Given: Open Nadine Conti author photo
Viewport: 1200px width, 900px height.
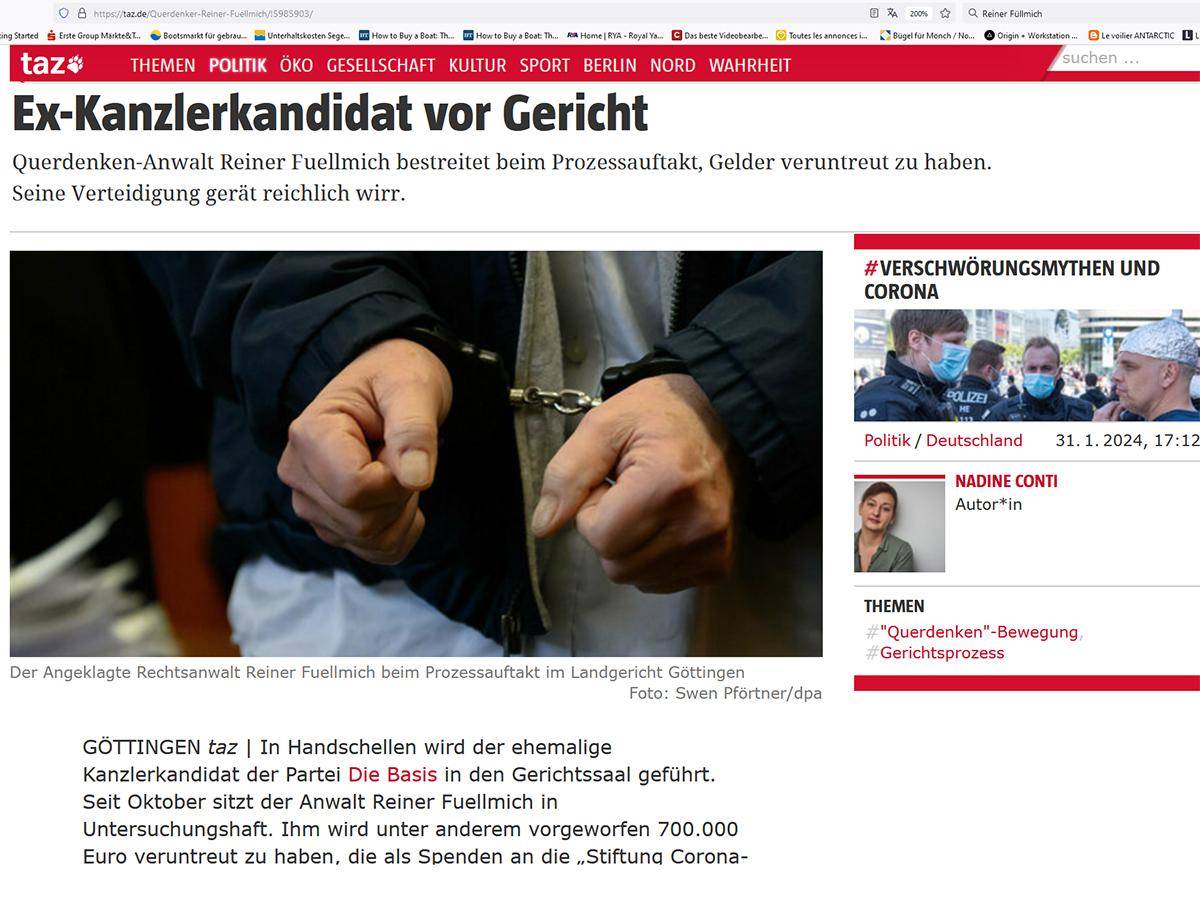Looking at the screenshot, I should 899,526.
